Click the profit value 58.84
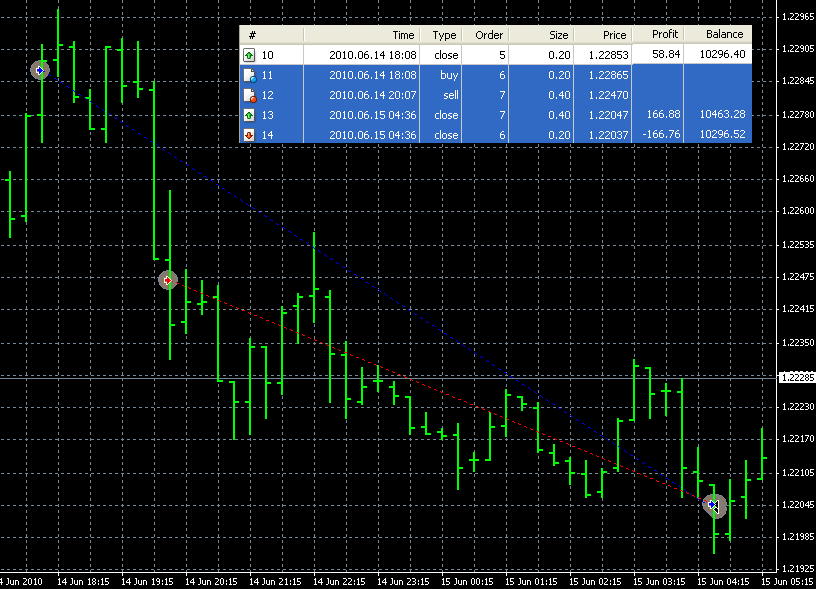Image resolution: width=816 pixels, height=589 pixels. pyautogui.click(x=666, y=54)
